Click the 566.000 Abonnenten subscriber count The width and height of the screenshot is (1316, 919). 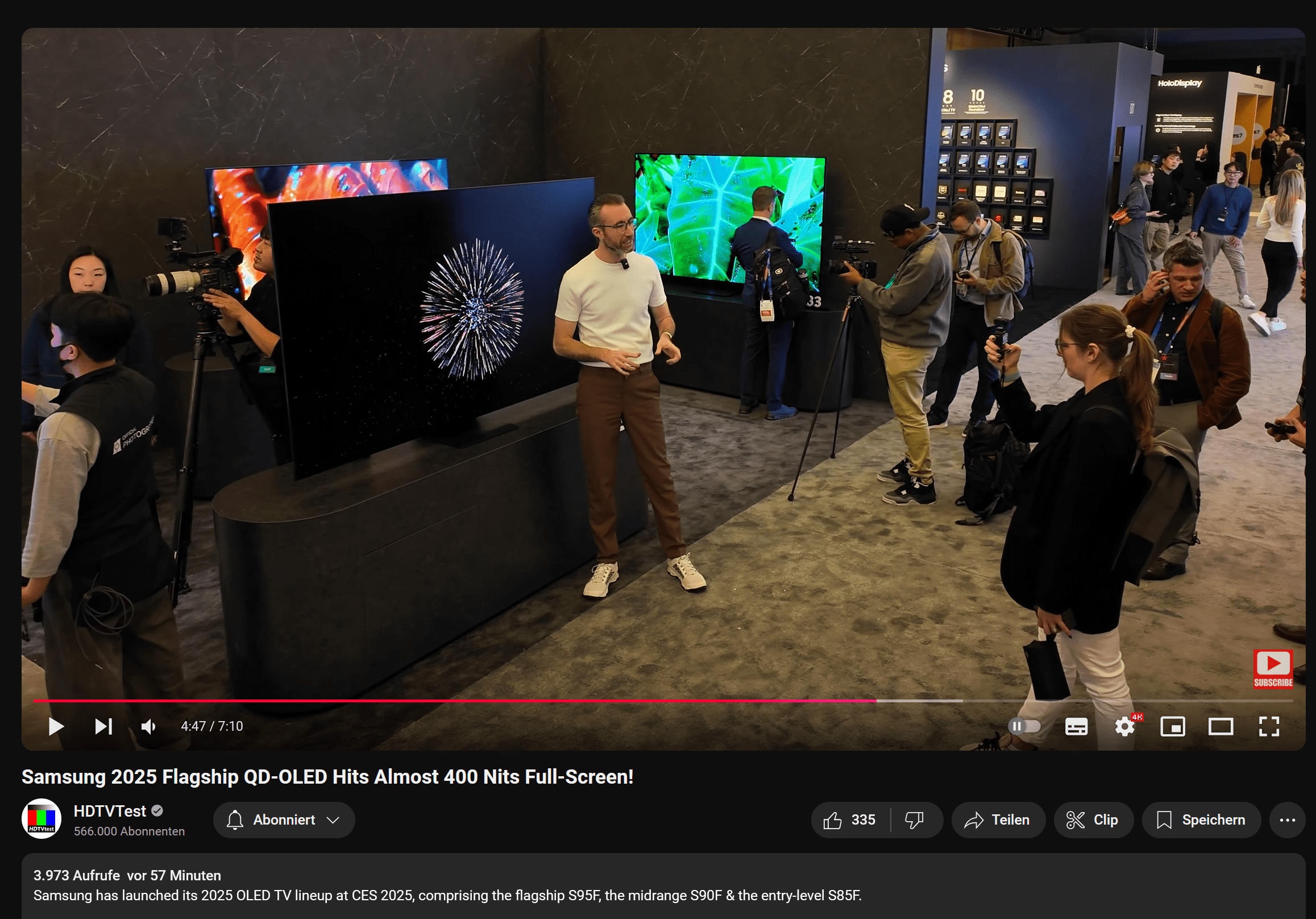(129, 831)
